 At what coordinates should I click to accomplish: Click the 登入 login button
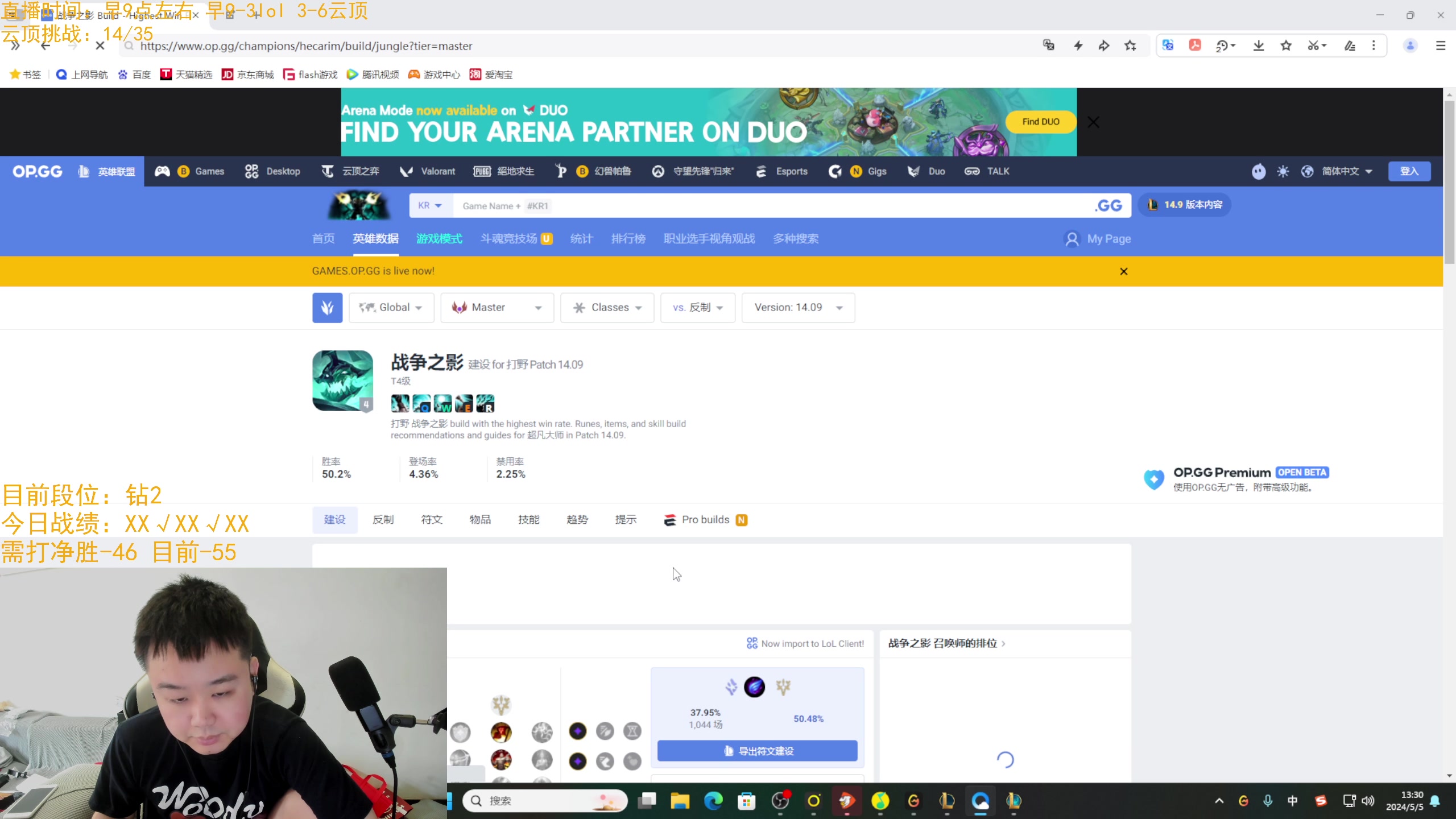click(1409, 171)
